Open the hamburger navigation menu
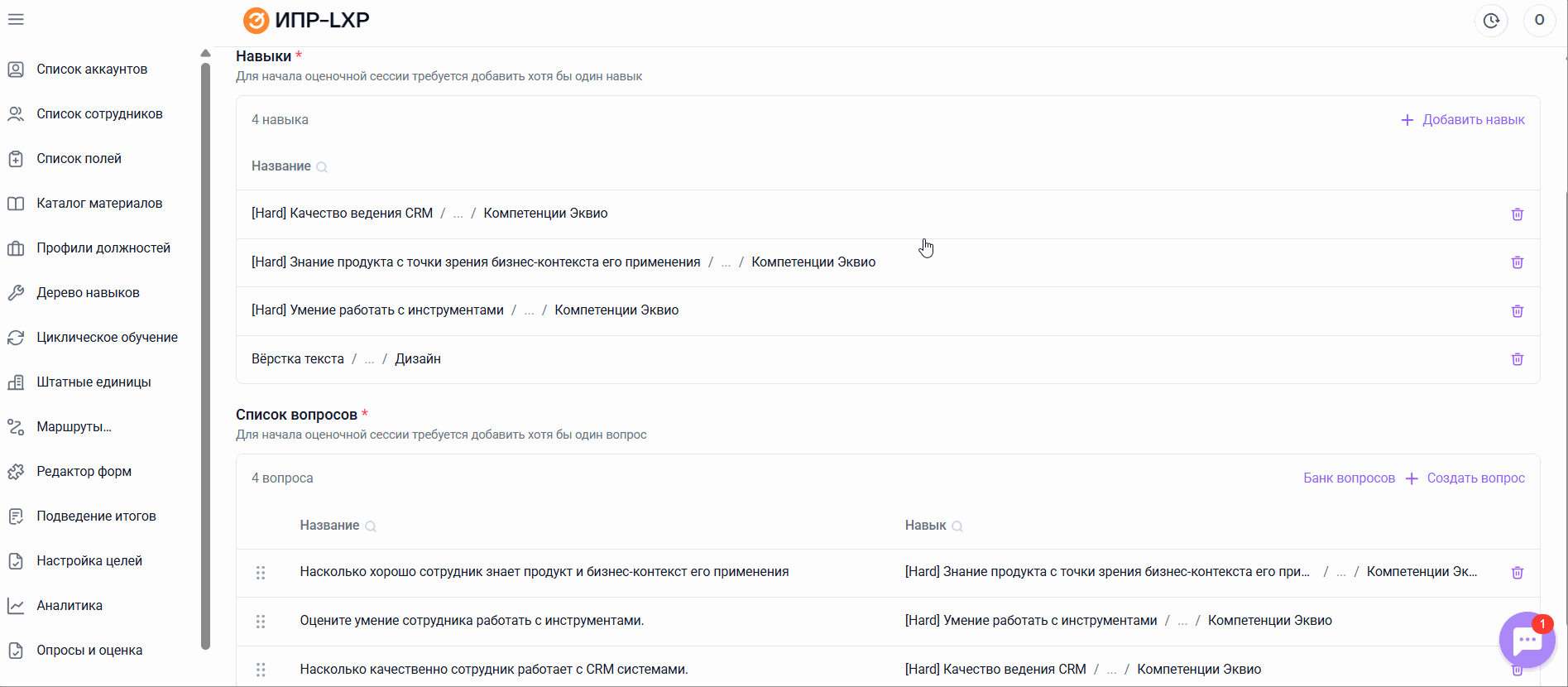This screenshot has width=1568, height=687. point(16,19)
